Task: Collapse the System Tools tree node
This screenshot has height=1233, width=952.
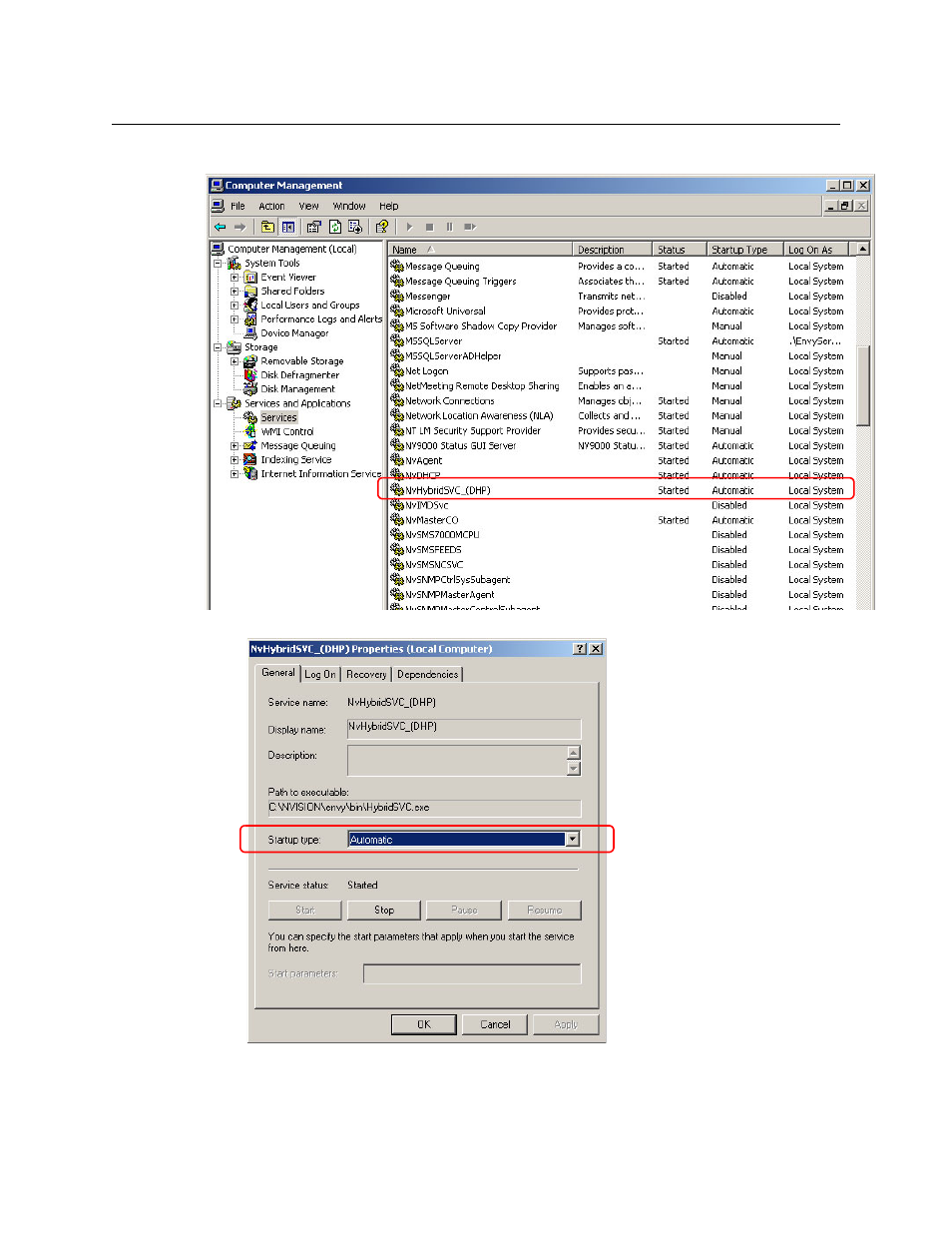Action: point(218,264)
